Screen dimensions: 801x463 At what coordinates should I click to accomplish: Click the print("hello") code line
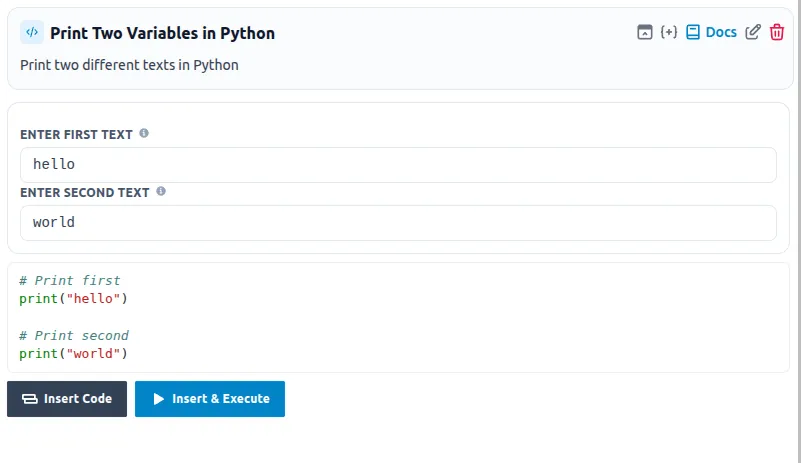74,298
